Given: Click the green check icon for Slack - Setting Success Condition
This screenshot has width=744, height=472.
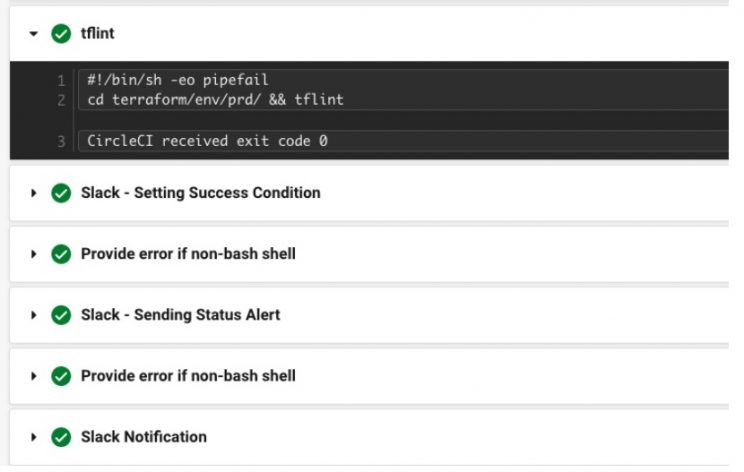Looking at the screenshot, I should click(61, 193).
